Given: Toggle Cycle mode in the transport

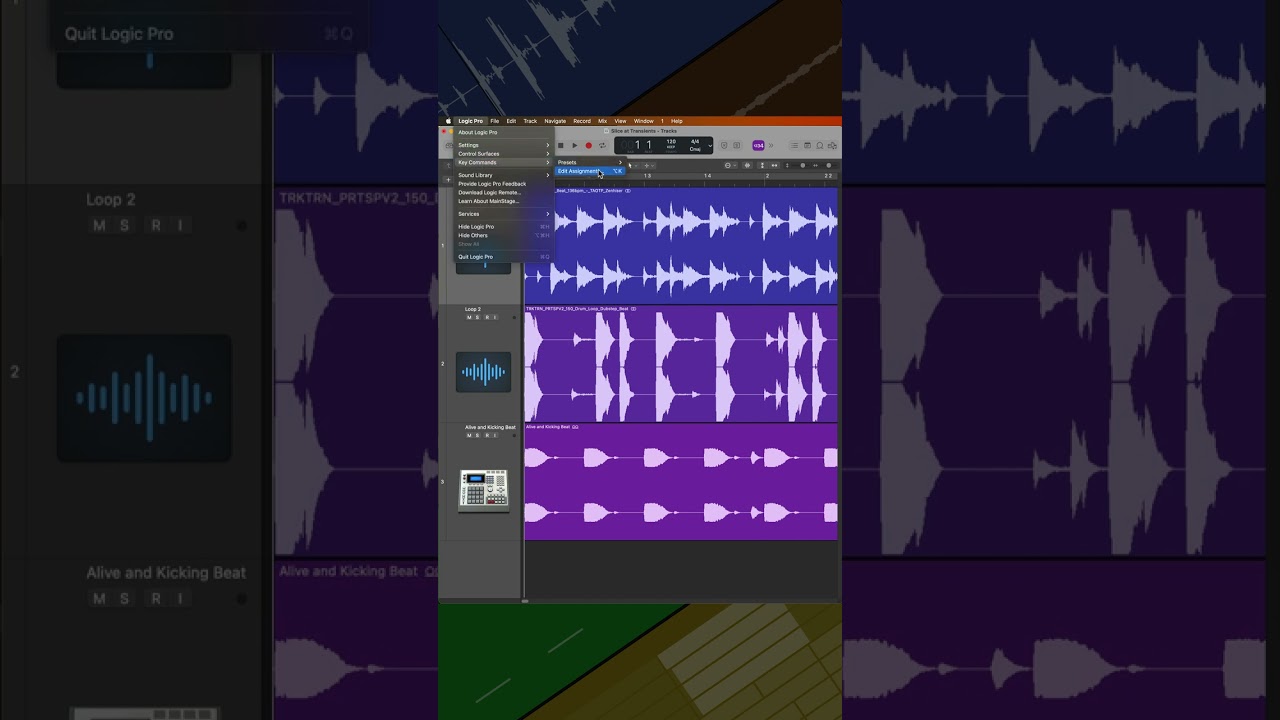Looking at the screenshot, I should pyautogui.click(x=602, y=145).
